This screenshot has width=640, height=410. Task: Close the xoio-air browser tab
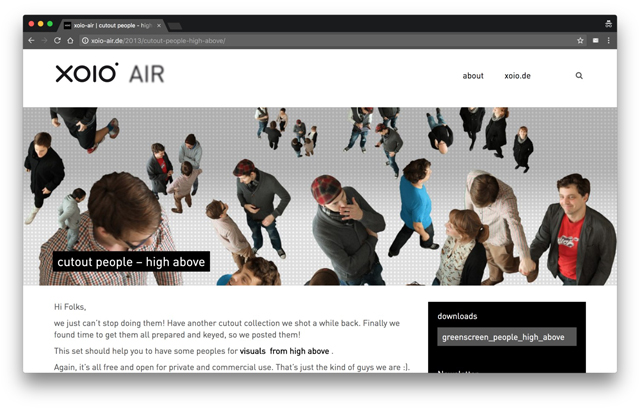click(159, 25)
